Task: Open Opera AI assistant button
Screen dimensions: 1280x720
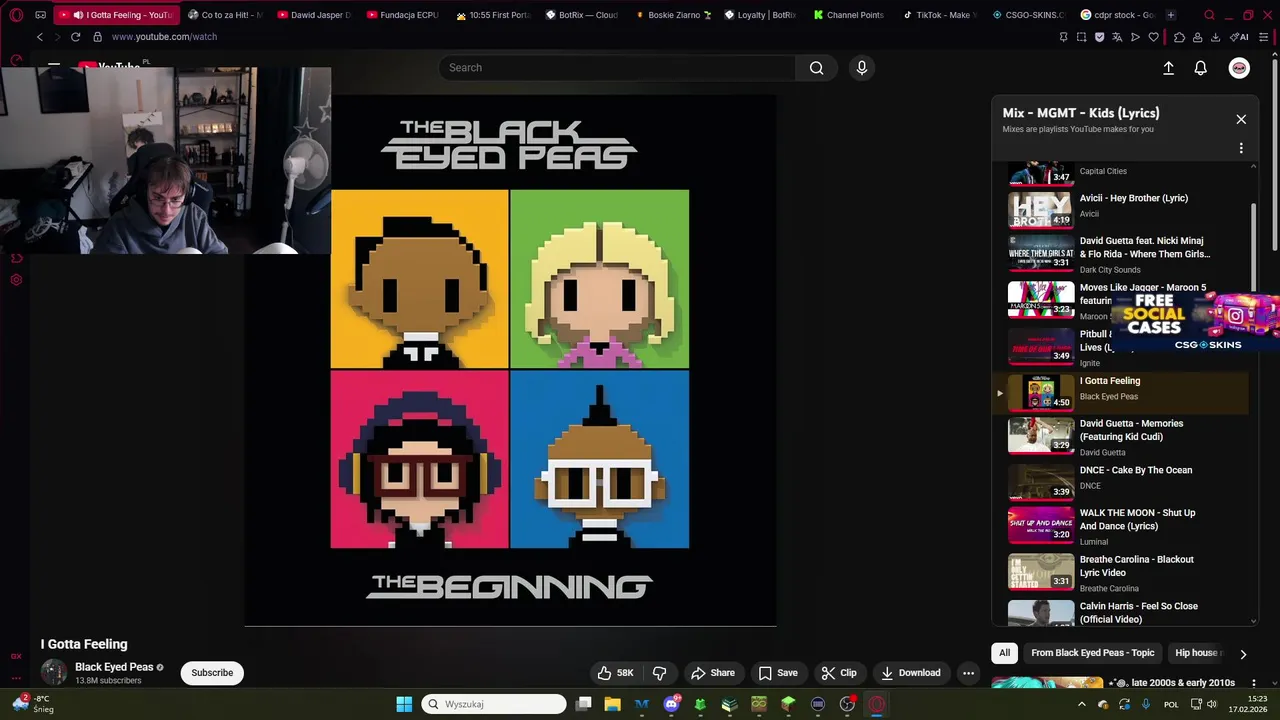Action: (1240, 37)
